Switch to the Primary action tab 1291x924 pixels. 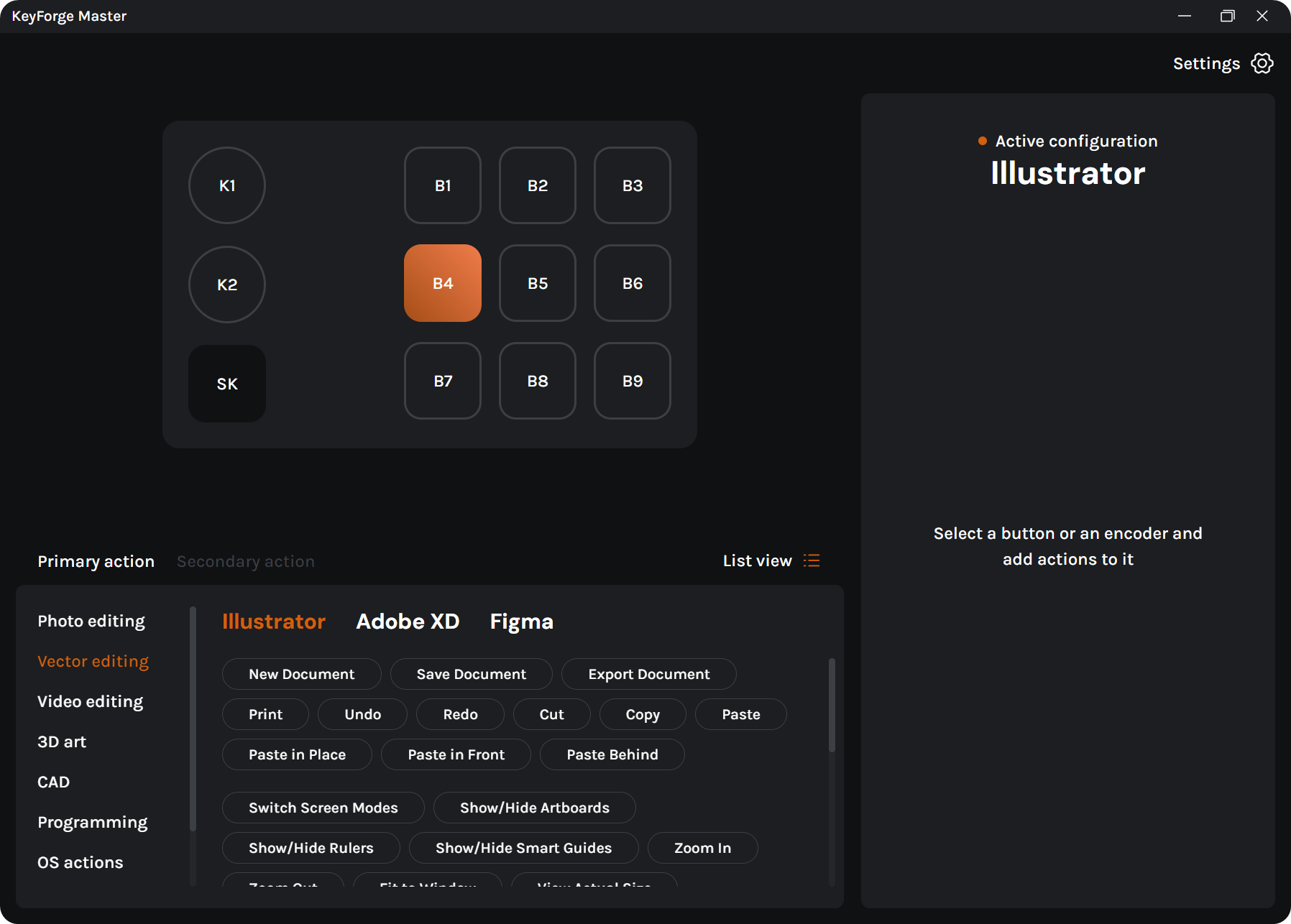pos(96,561)
